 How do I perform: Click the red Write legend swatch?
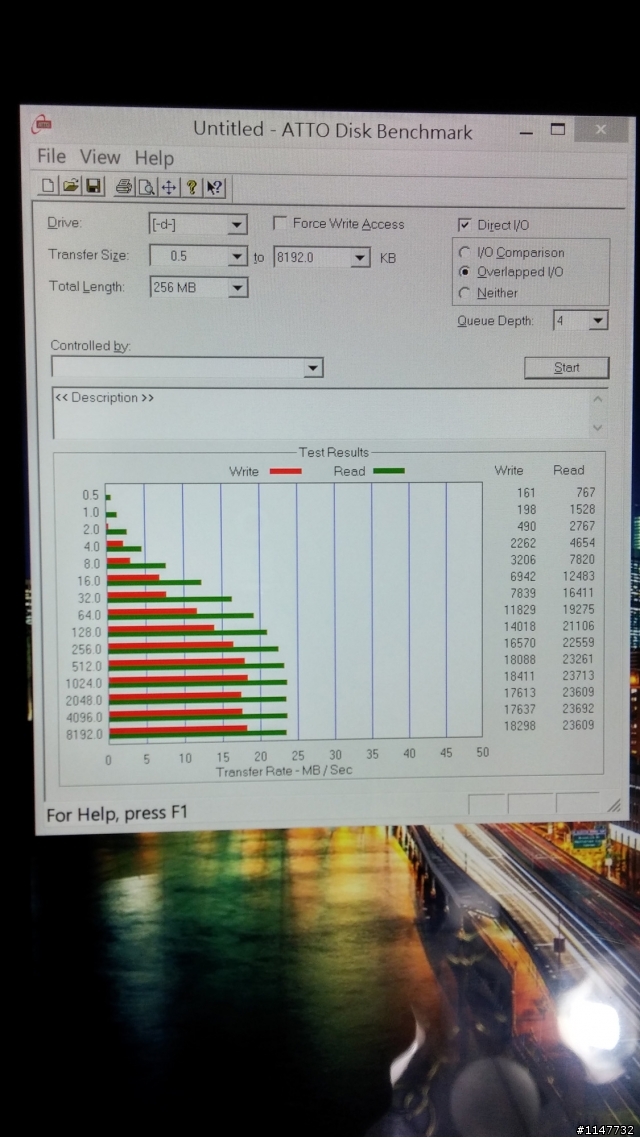point(285,471)
